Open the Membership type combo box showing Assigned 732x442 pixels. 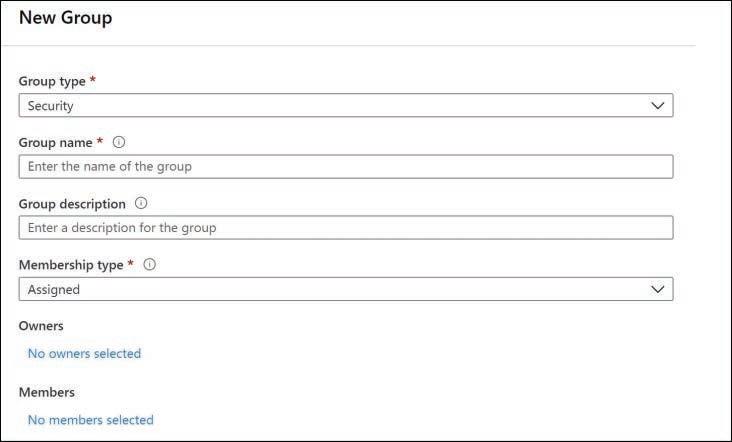click(x=345, y=289)
